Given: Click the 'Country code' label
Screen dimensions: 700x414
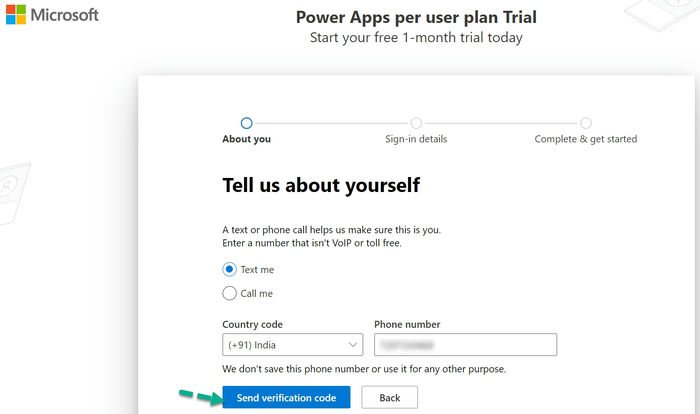Looking at the screenshot, I should point(252,324).
